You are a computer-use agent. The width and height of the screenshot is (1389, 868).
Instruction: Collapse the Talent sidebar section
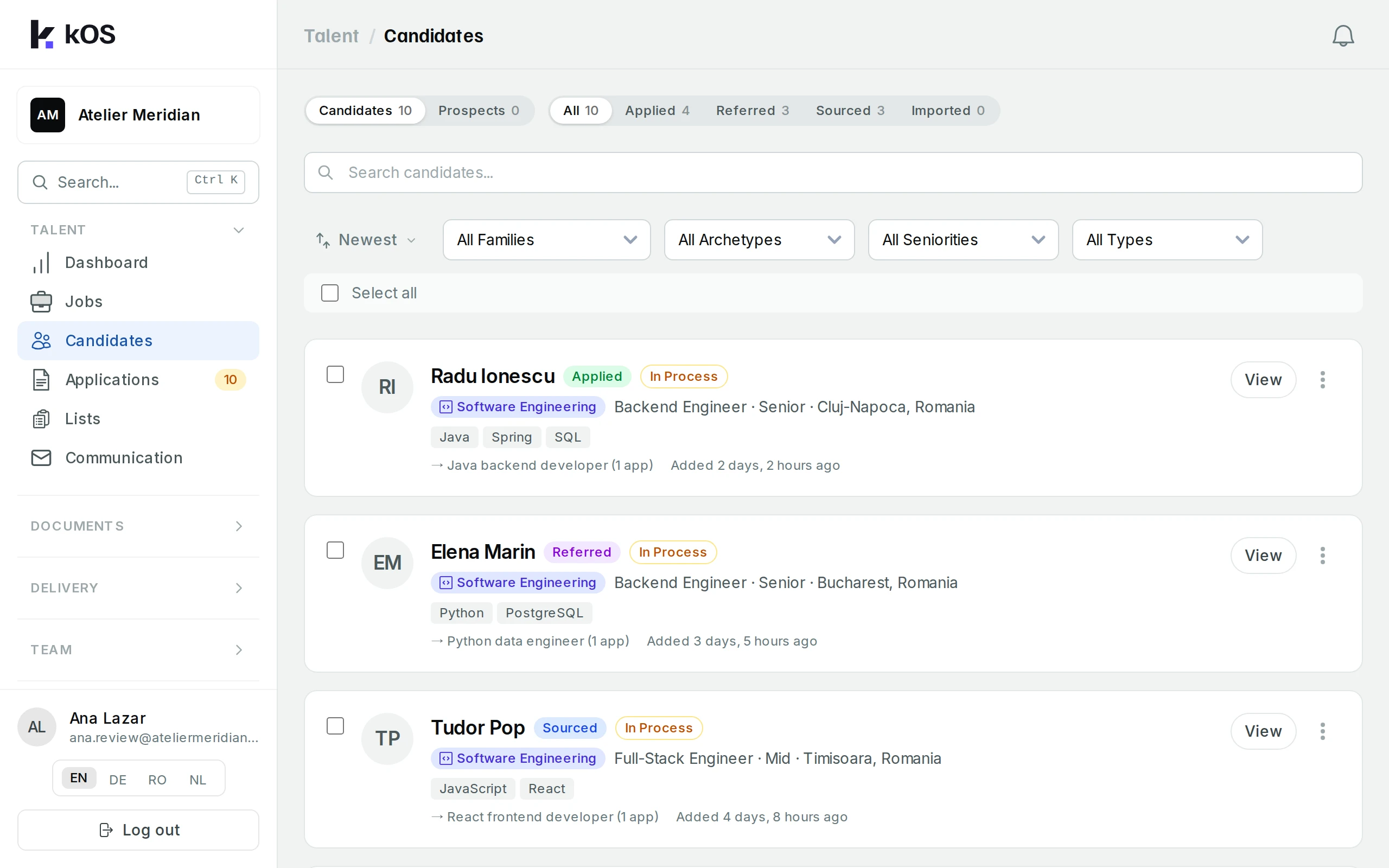138,229
